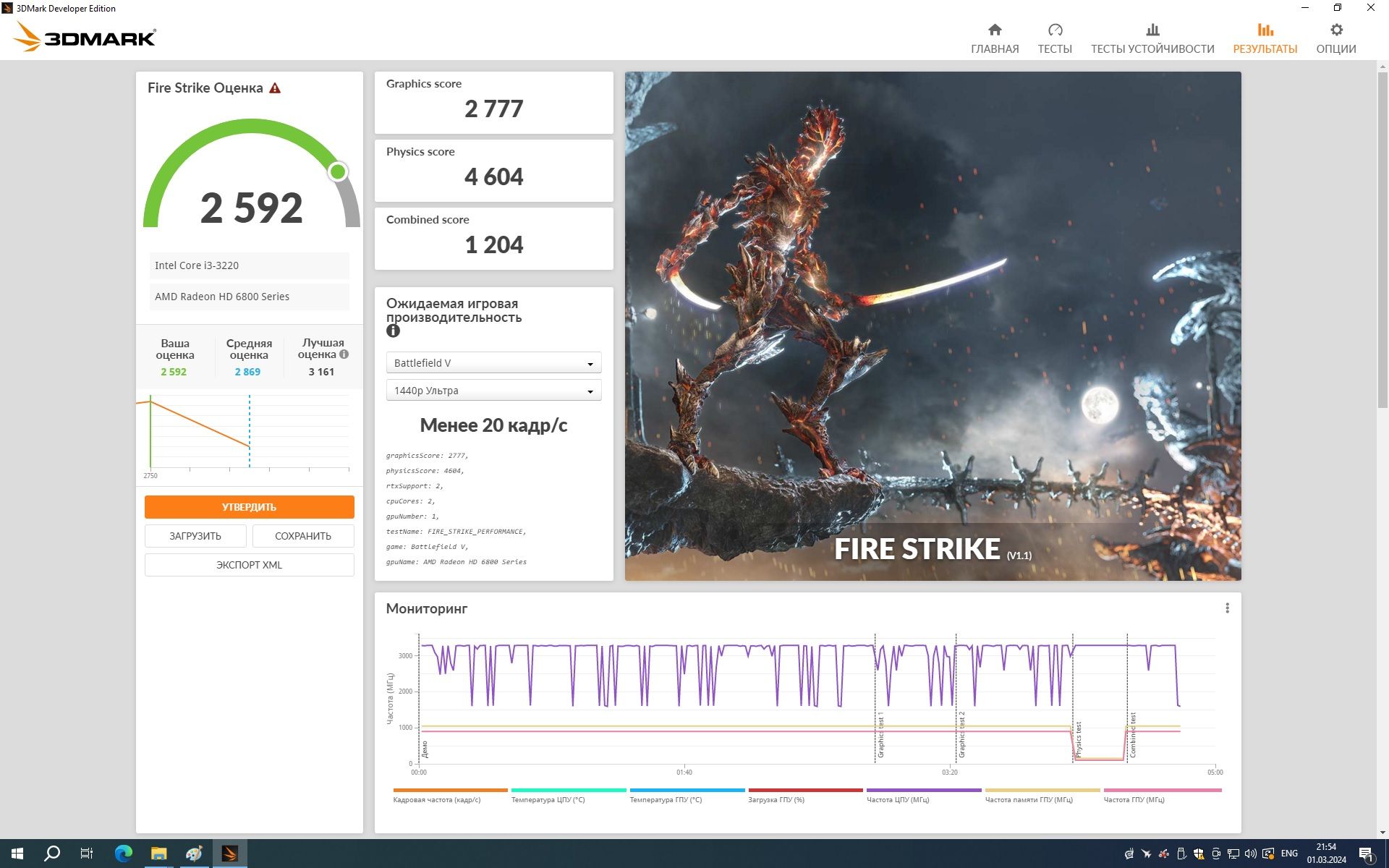1389x868 pixels.
Task: Toggle Частота ЦПУ legend series
Action: [x=924, y=796]
